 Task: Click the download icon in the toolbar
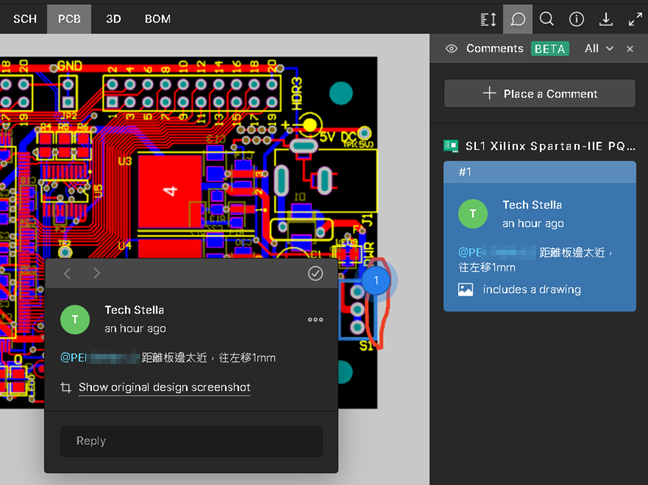pos(606,19)
